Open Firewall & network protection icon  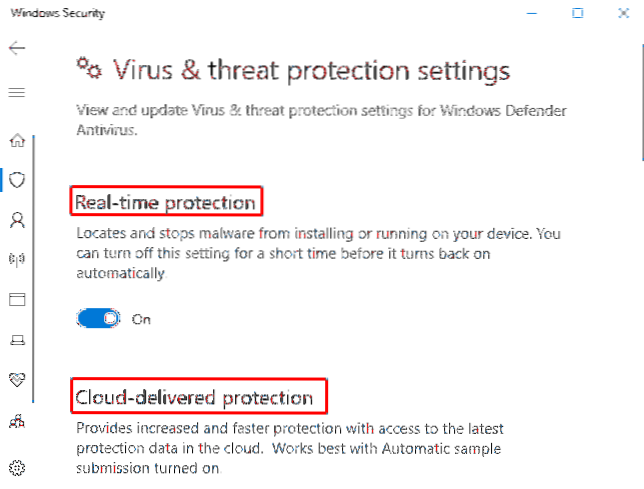[16, 259]
